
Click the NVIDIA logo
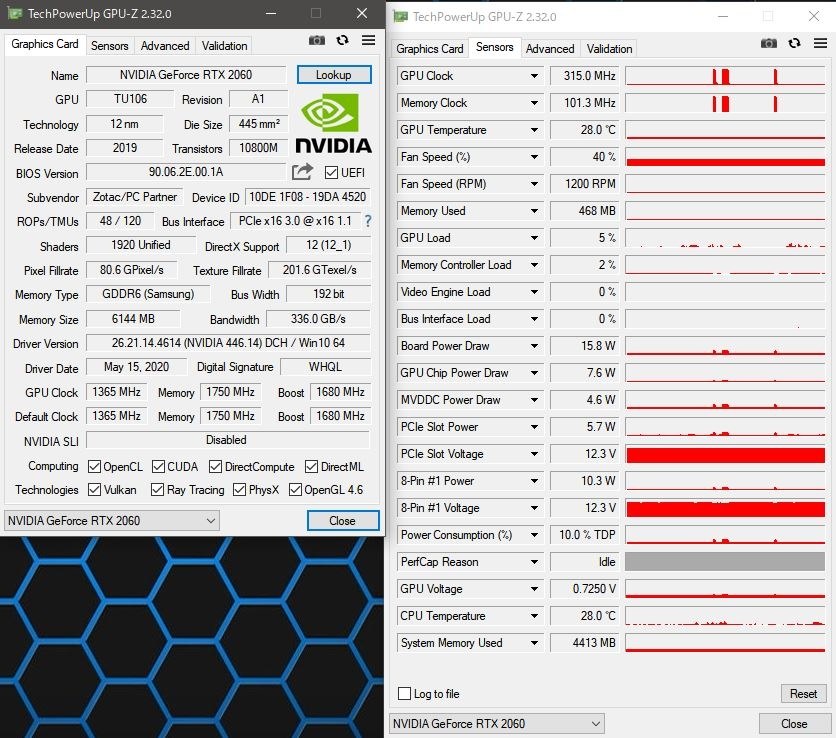pyautogui.click(x=333, y=123)
